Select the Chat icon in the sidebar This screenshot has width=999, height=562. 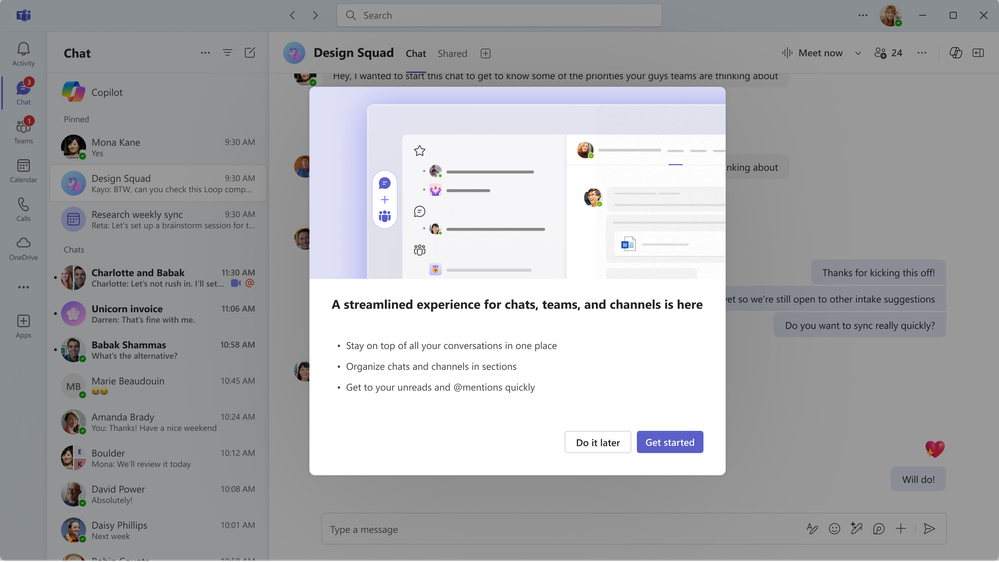pos(24,92)
